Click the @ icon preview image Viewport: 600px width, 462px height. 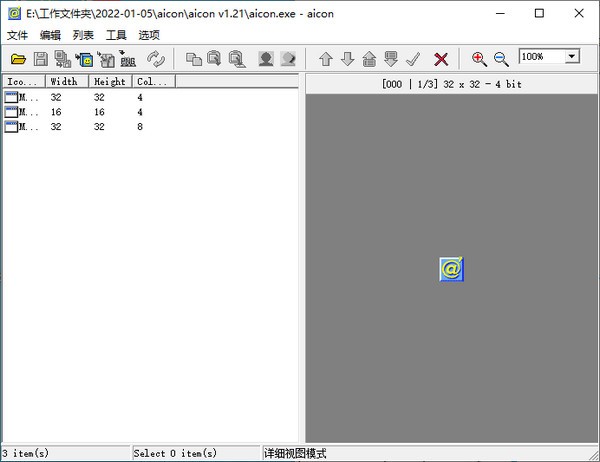tap(451, 268)
